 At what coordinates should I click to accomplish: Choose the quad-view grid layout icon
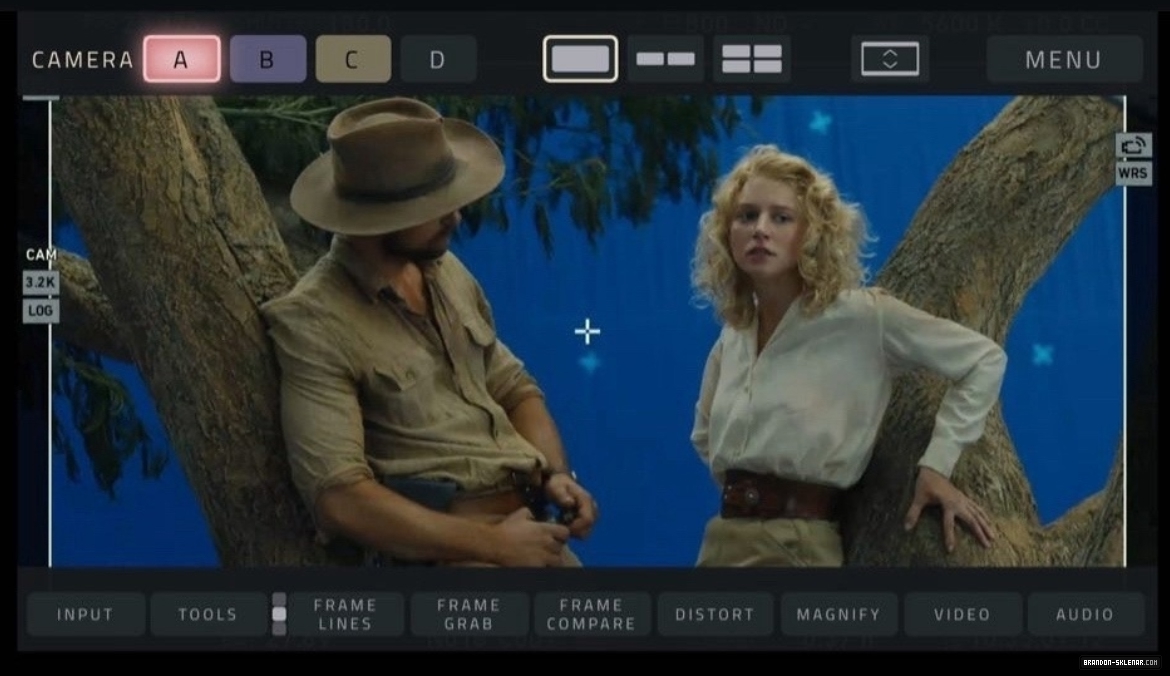[x=751, y=59]
